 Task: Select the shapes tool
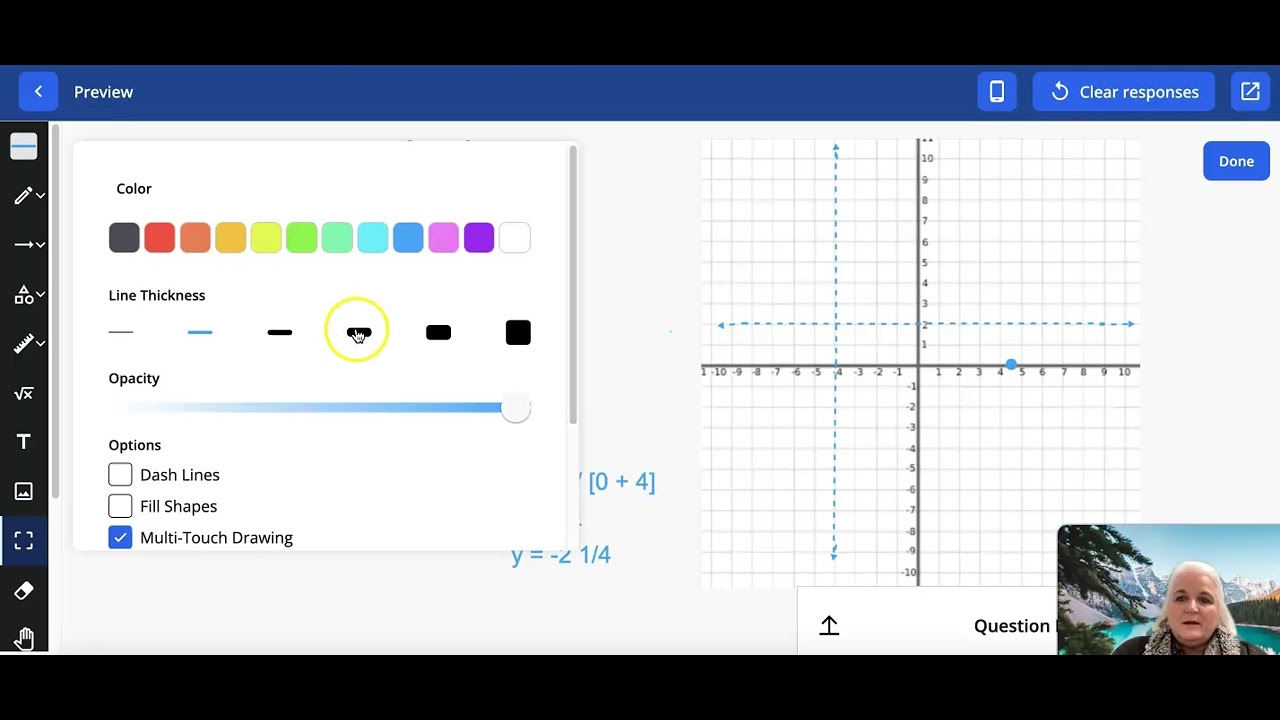point(23,294)
